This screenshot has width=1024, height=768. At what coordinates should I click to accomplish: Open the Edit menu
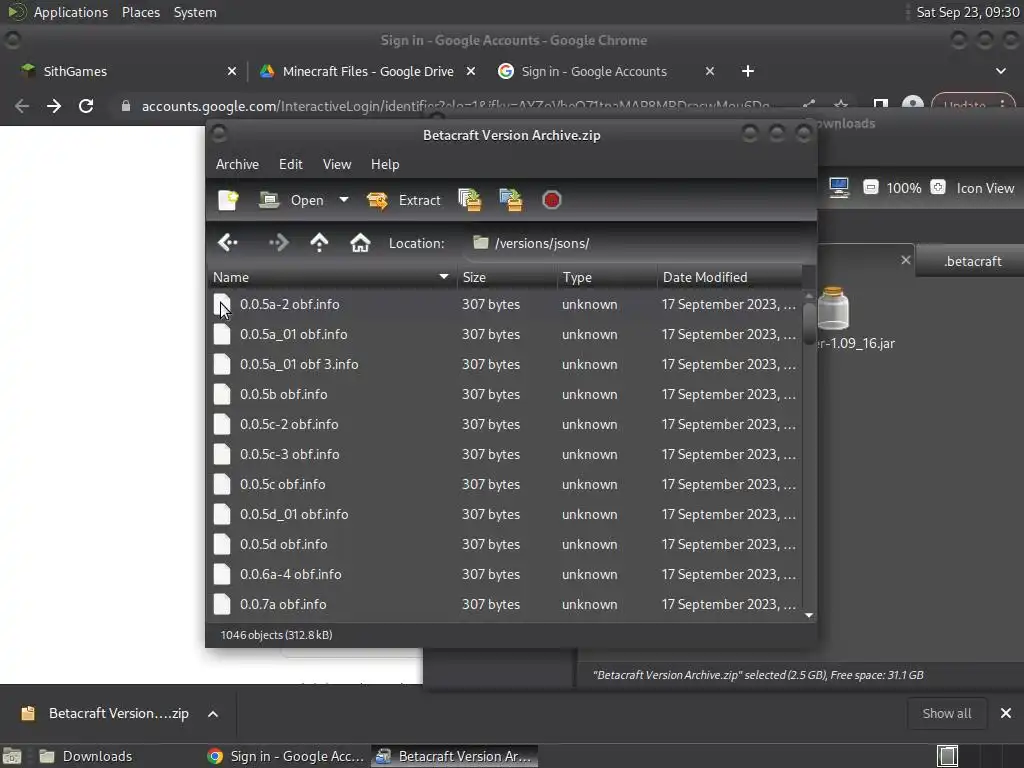[291, 165]
